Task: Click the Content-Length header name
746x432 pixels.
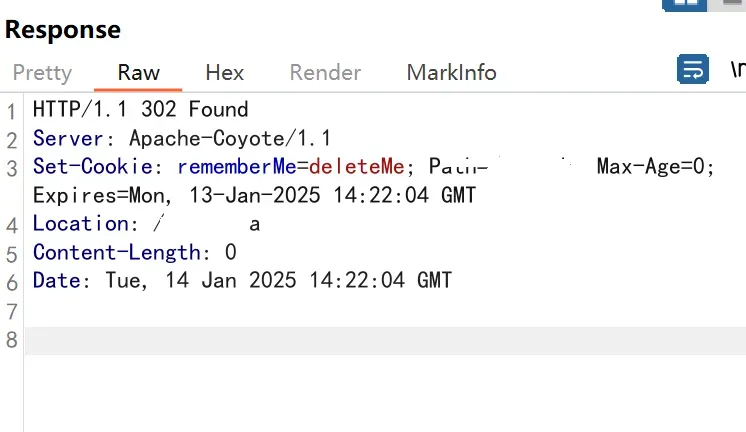Action: click(x=117, y=252)
